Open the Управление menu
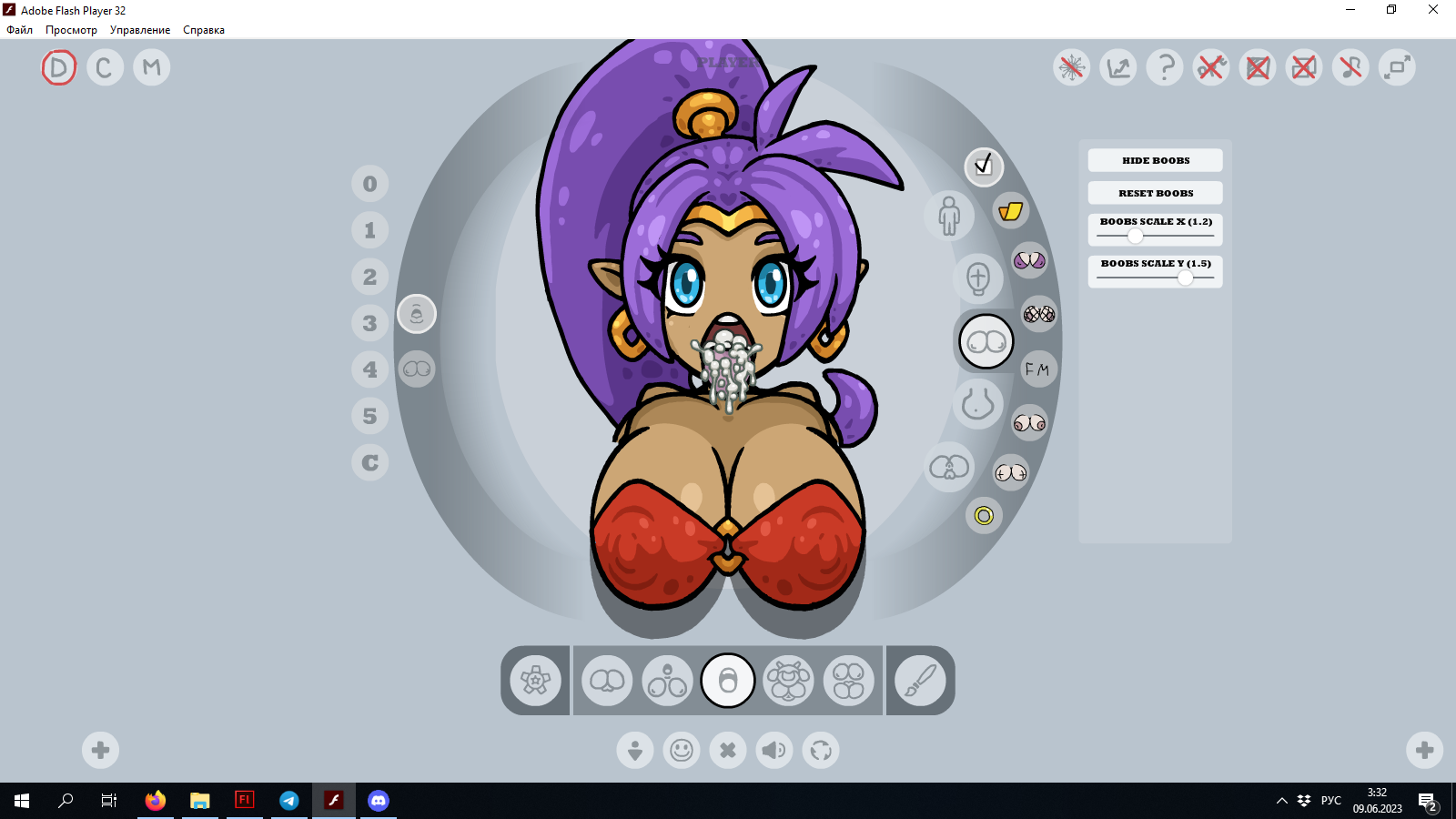Screen dimensions: 1456x819 pos(140,30)
